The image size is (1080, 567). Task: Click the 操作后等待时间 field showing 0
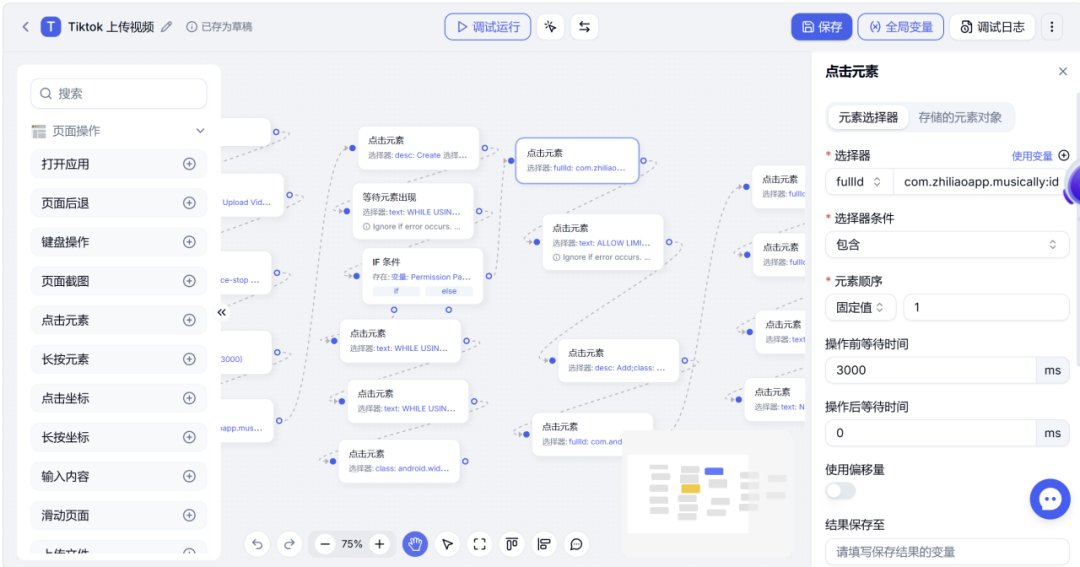931,433
